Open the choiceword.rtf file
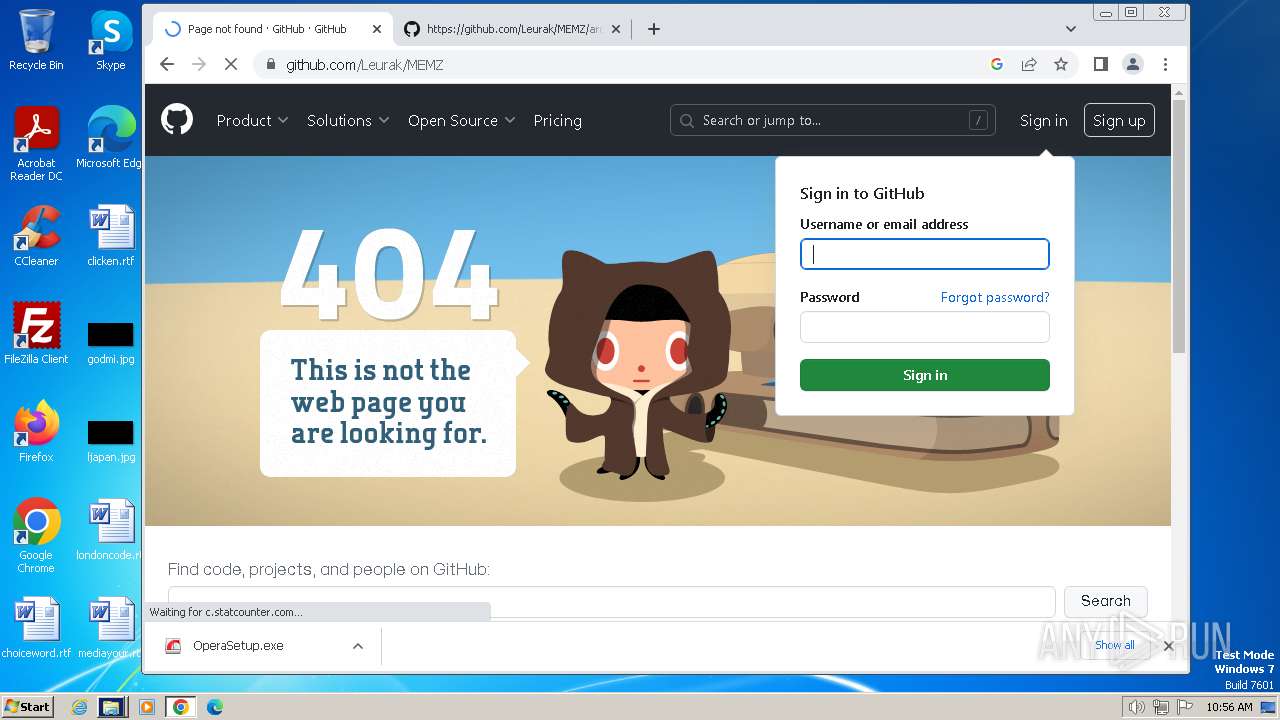The image size is (1280, 720). (36, 628)
